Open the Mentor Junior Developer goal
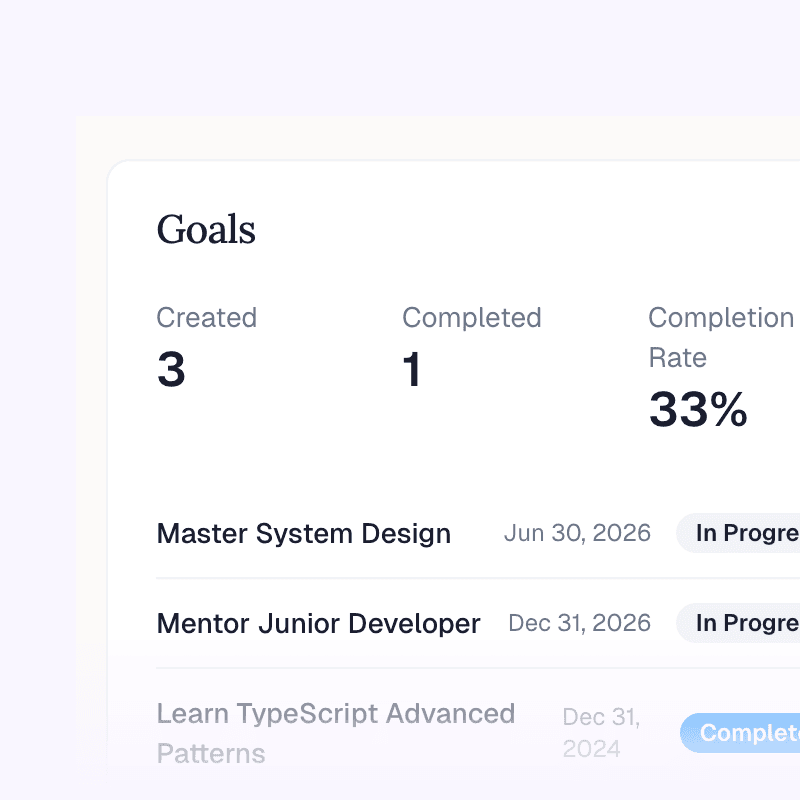 318,624
